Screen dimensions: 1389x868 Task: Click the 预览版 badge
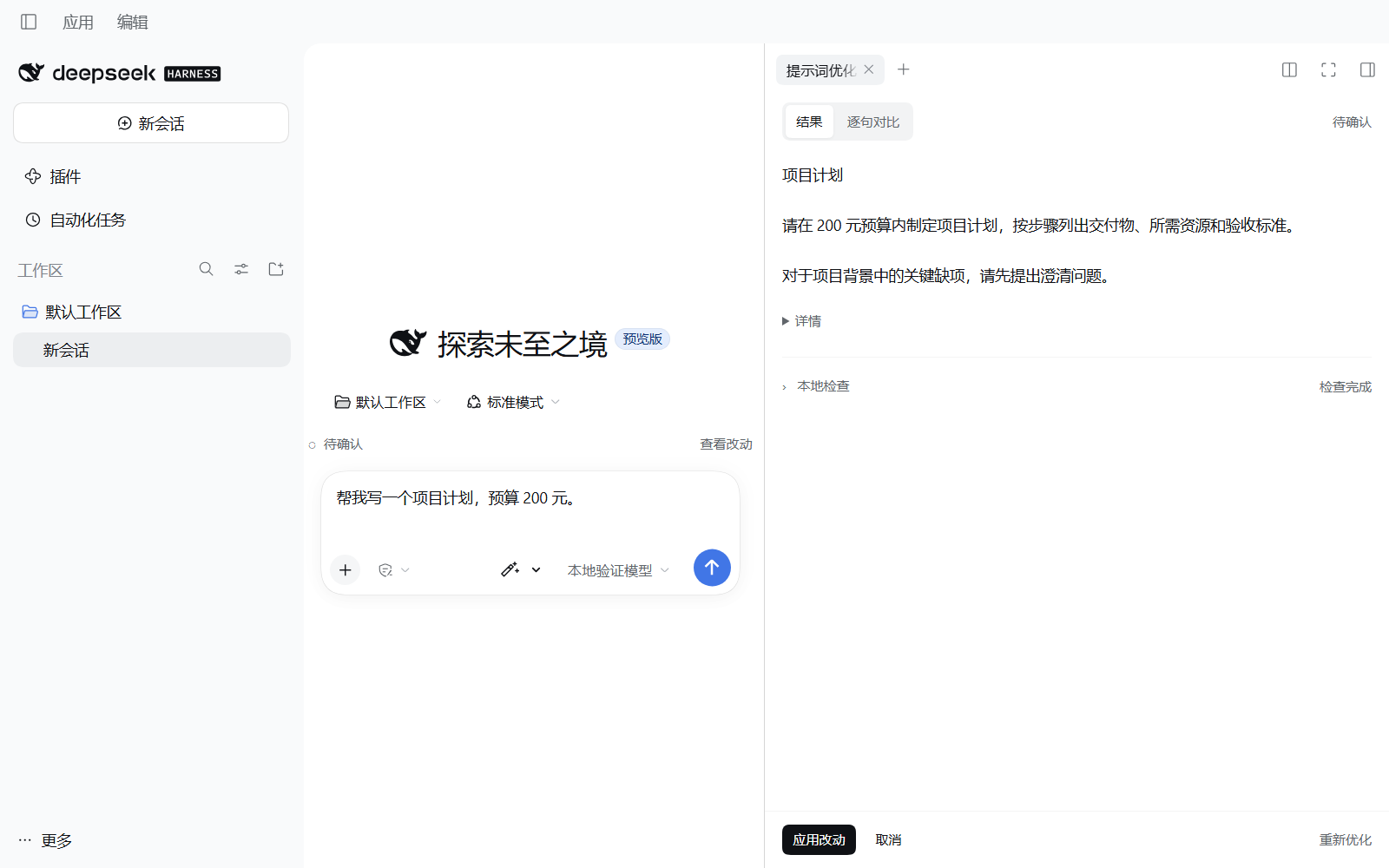(642, 339)
